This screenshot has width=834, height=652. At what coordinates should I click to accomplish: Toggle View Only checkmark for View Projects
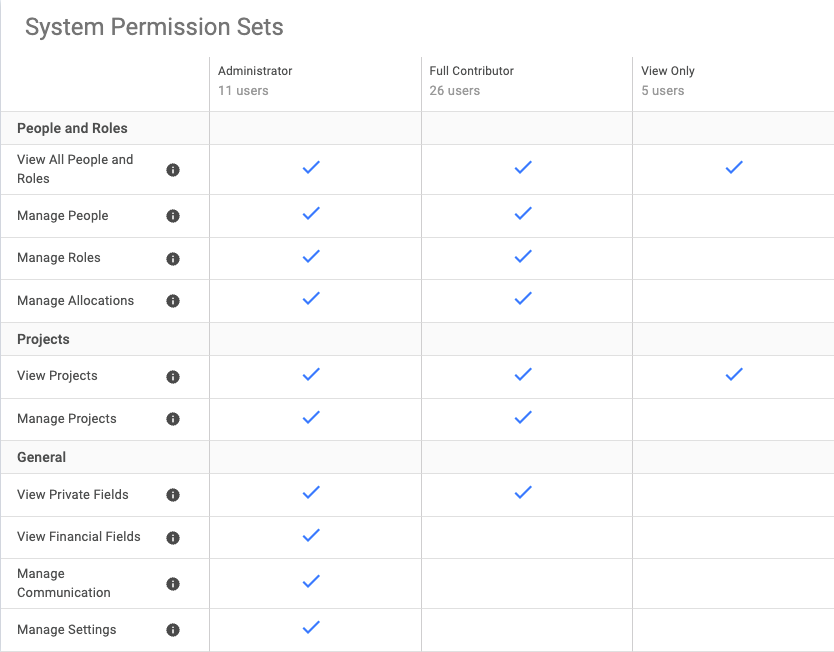pyautogui.click(x=734, y=374)
